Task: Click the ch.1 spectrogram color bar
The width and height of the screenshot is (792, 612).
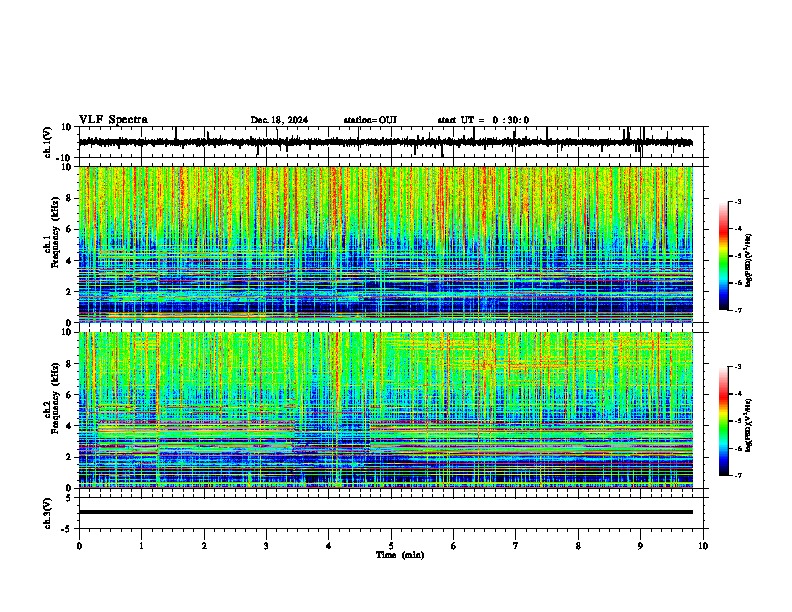Action: [723, 256]
